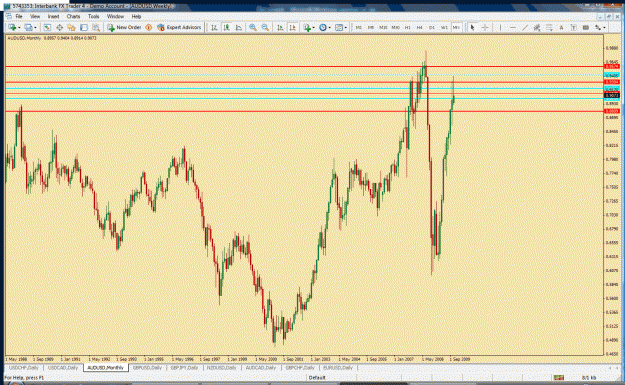
Task: Open the Insert menu
Action: point(53,16)
